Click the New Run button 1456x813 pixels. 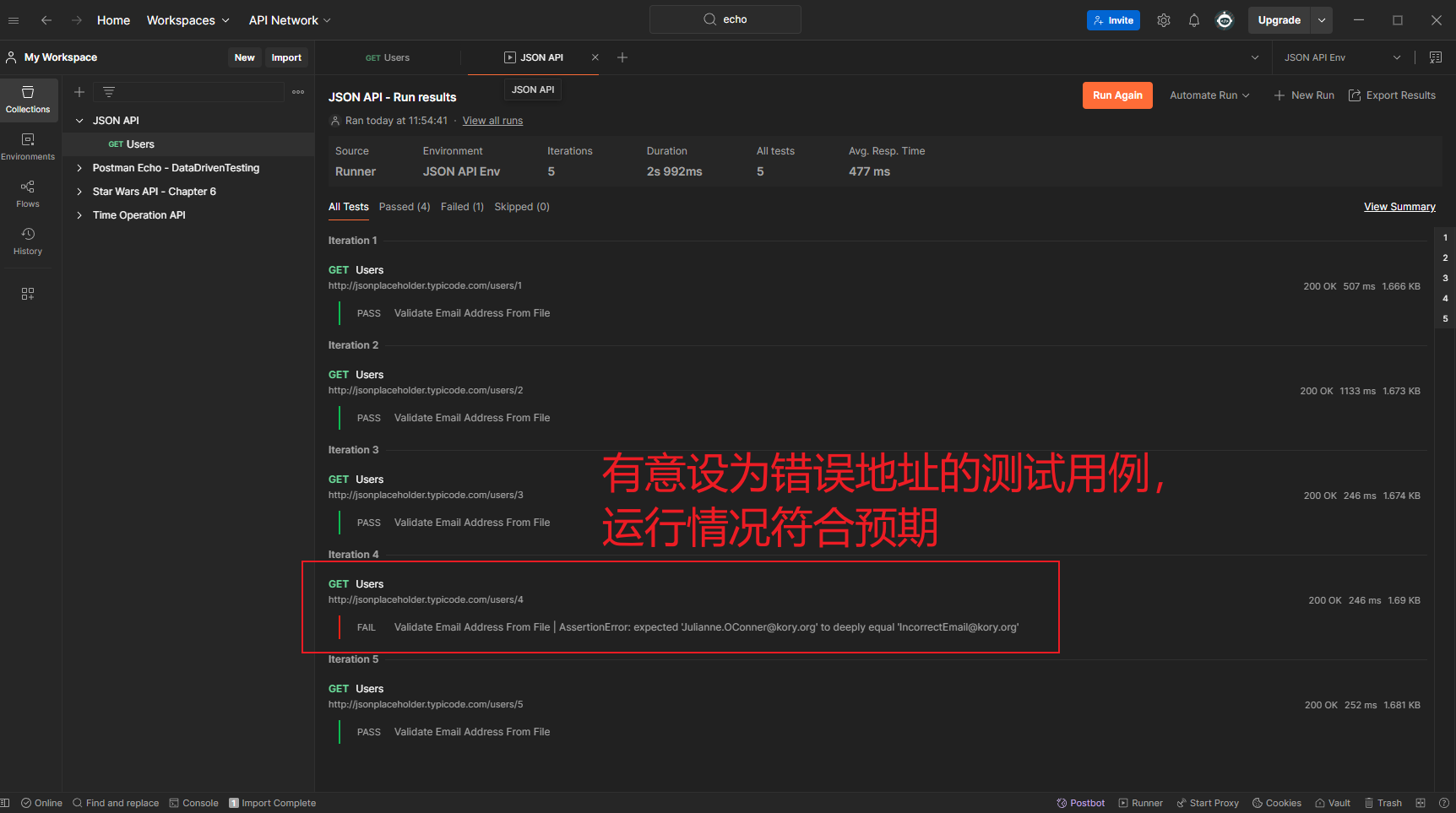(1304, 95)
